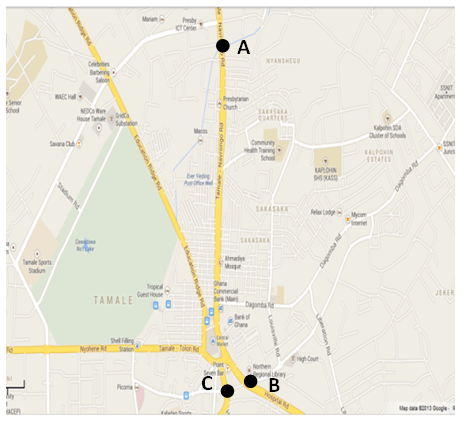
Task: Click the Mycom Internet marker icon
Action: tap(348, 219)
